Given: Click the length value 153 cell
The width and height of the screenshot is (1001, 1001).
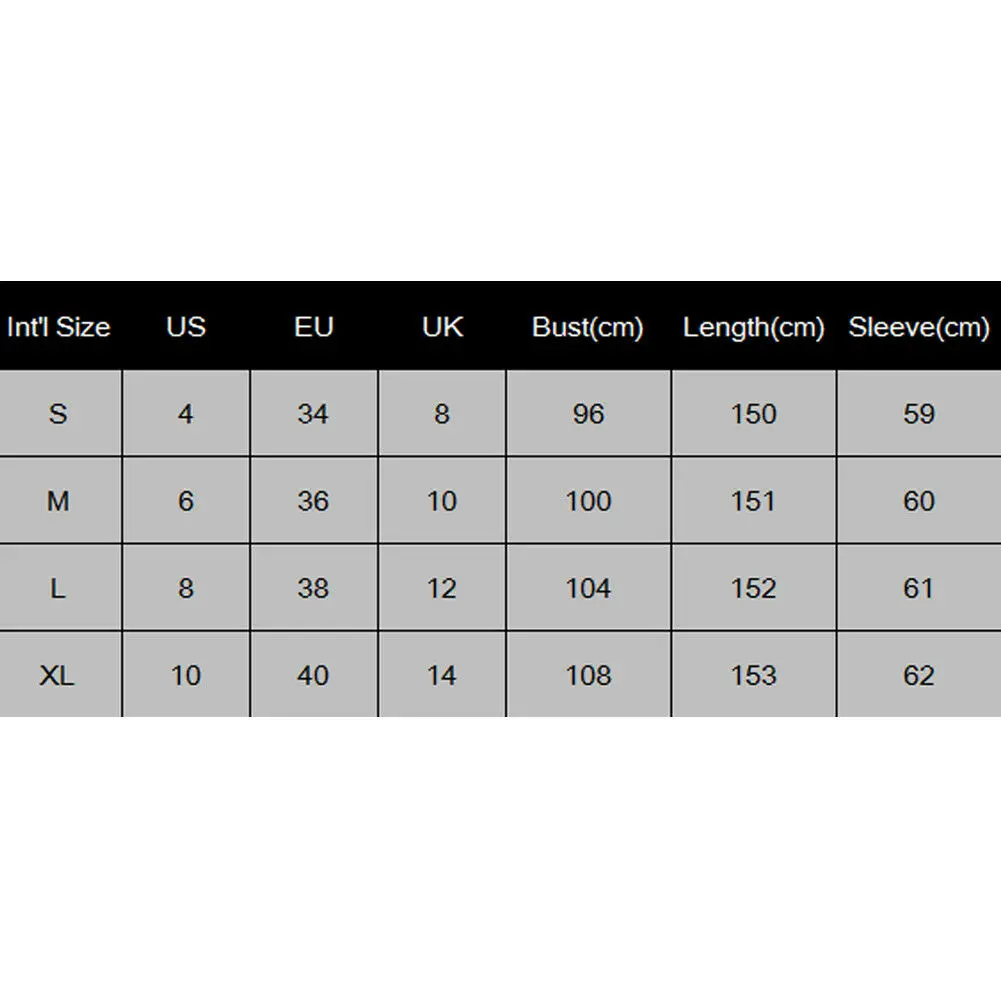Looking at the screenshot, I should point(753,675).
